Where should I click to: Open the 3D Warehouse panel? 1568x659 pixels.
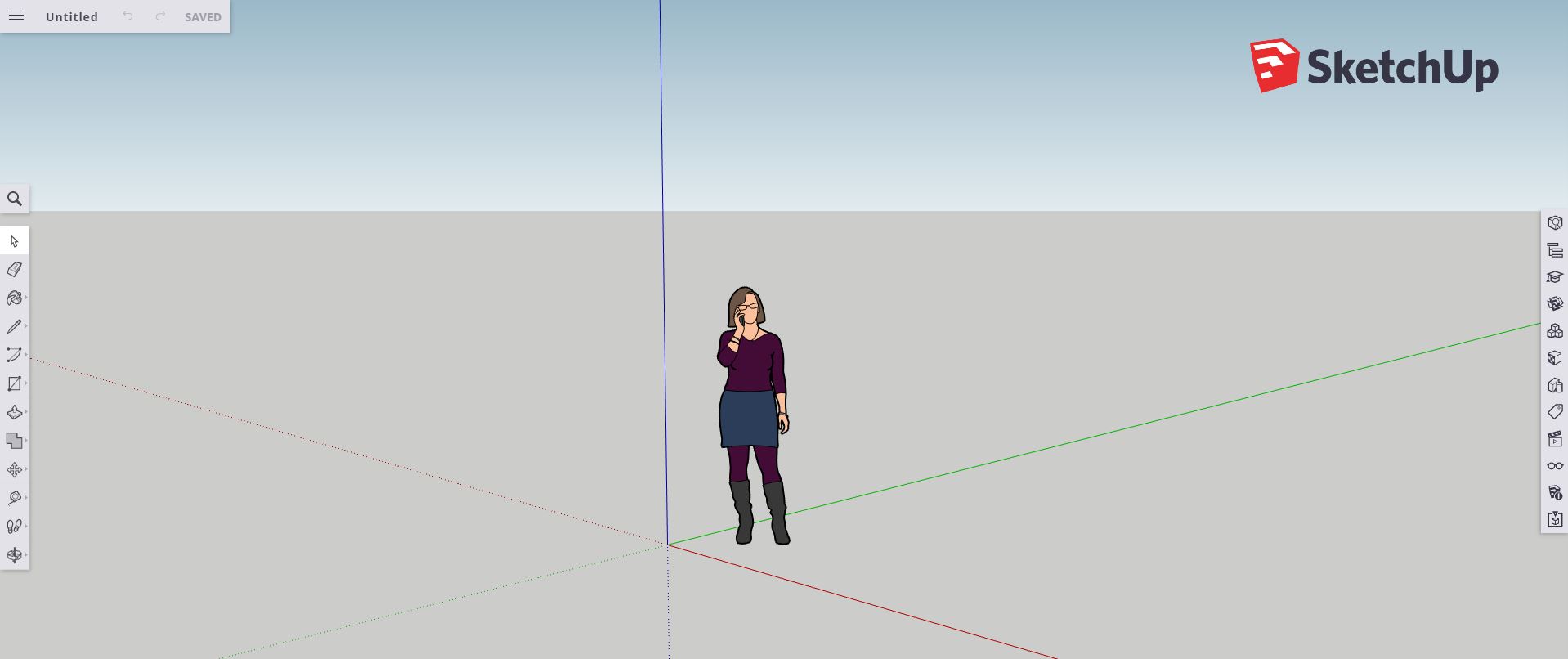click(1555, 303)
